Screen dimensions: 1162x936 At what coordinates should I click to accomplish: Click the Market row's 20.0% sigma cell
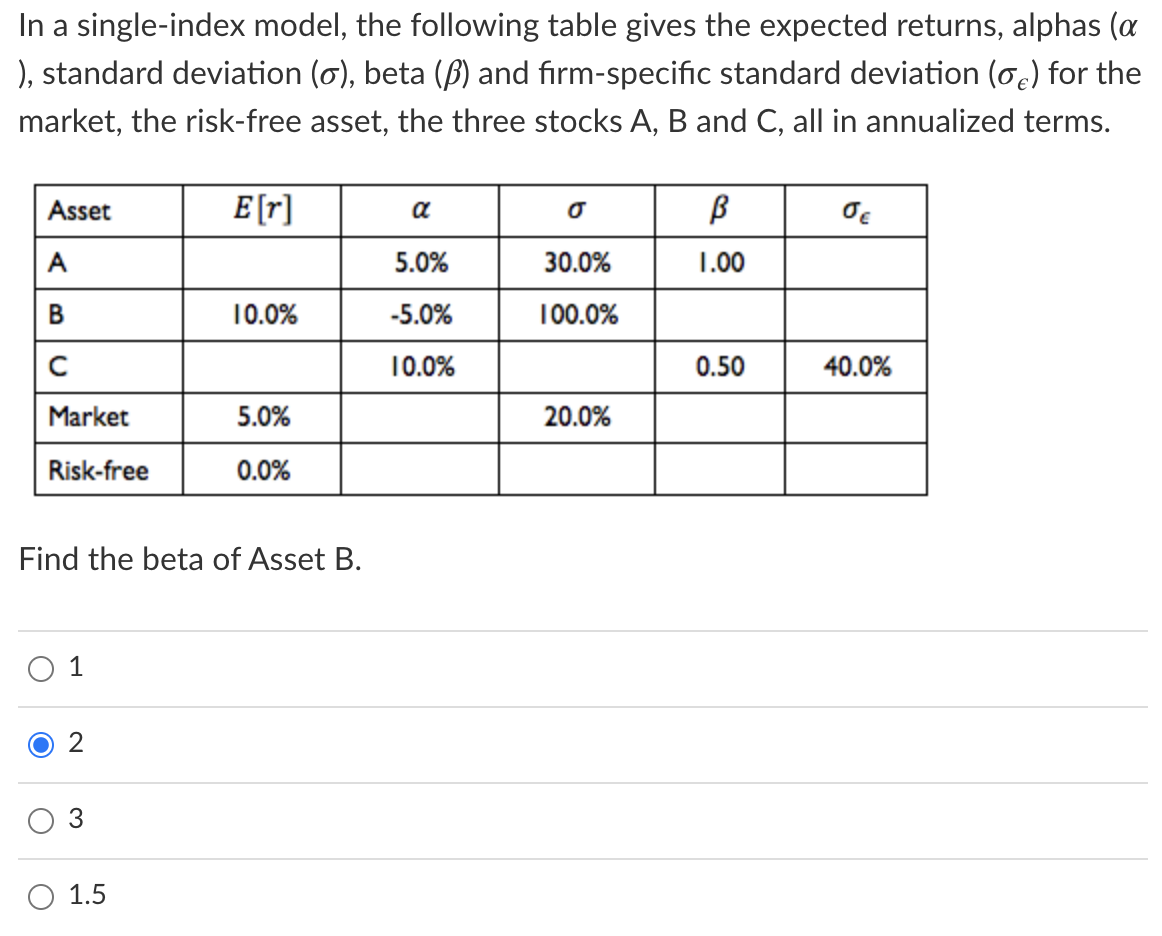click(576, 418)
